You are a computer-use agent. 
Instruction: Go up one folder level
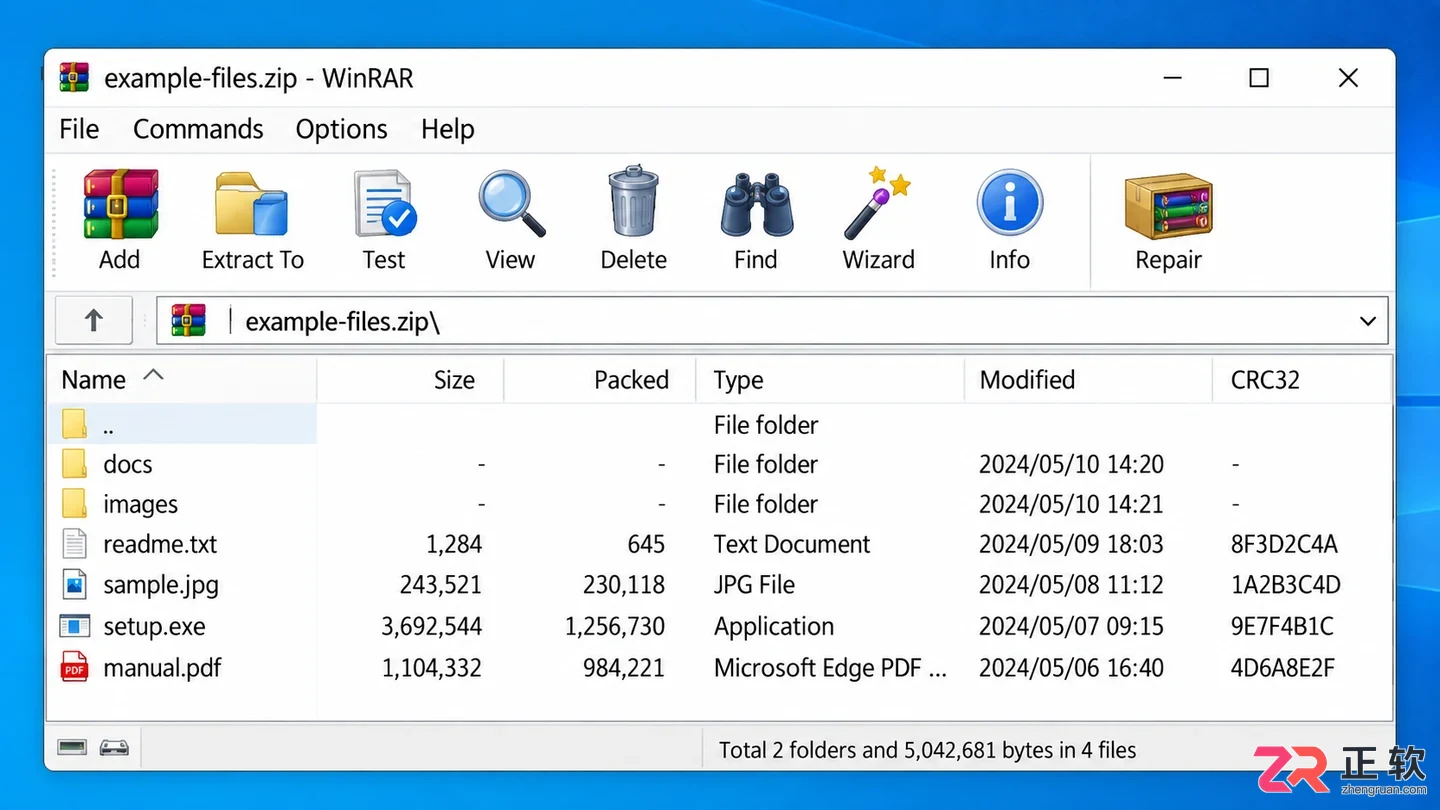click(93, 320)
